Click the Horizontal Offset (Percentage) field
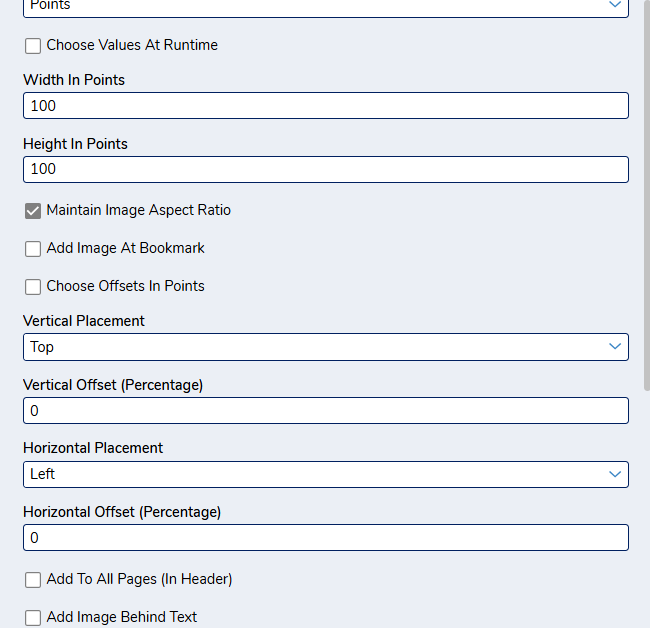Viewport: 650px width, 628px height. [326, 538]
